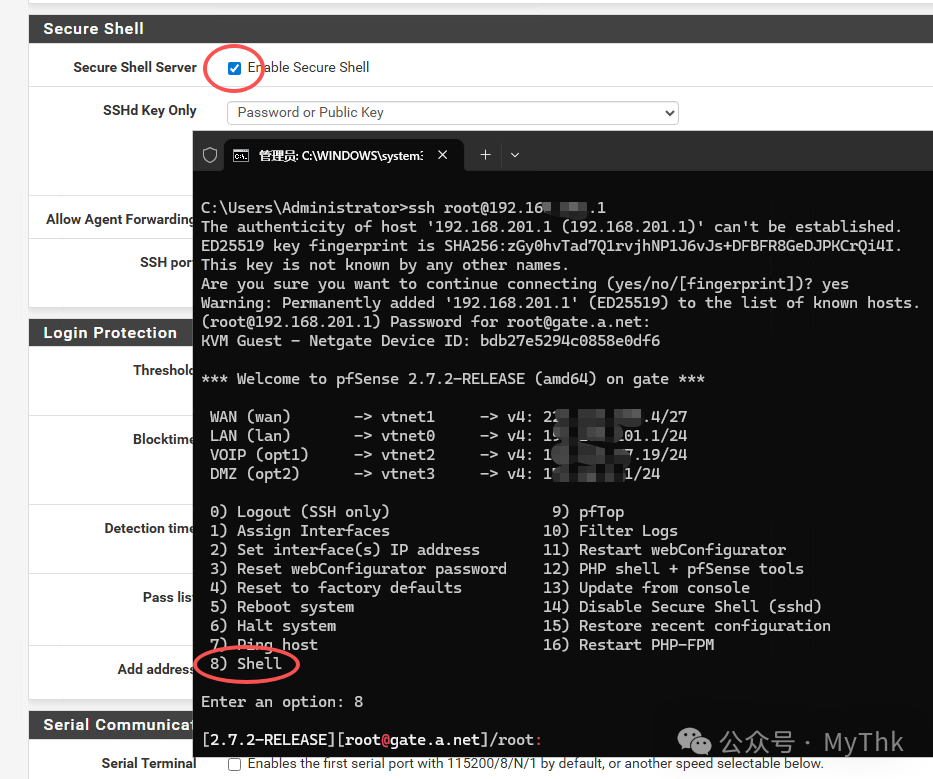The width and height of the screenshot is (933, 779).
Task: Open a new terminal tab with plus button
Action: point(486,155)
